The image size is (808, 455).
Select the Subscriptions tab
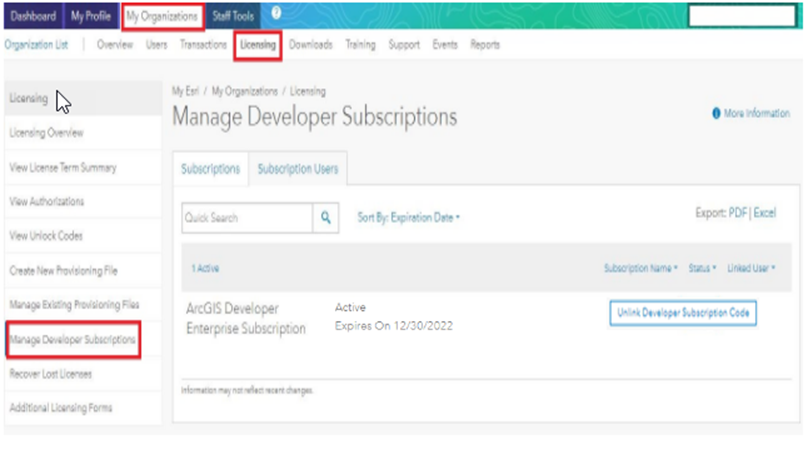click(x=210, y=169)
